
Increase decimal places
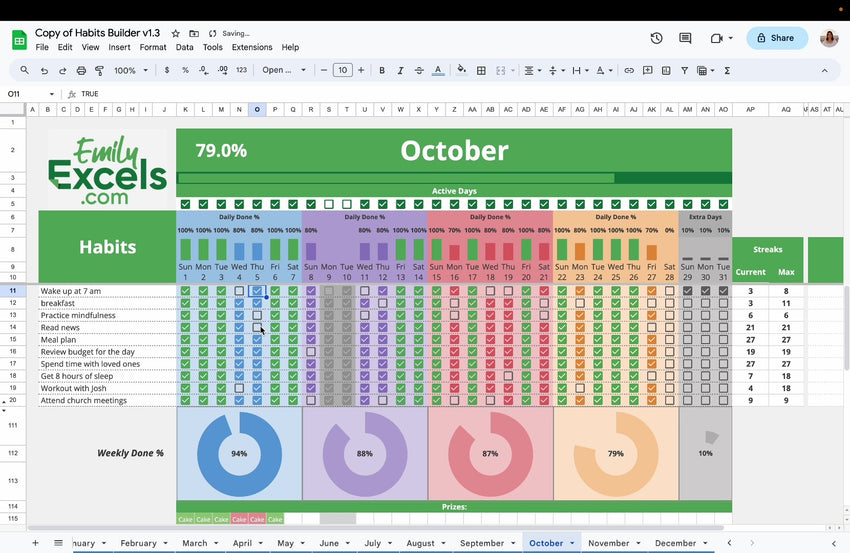click(x=223, y=70)
